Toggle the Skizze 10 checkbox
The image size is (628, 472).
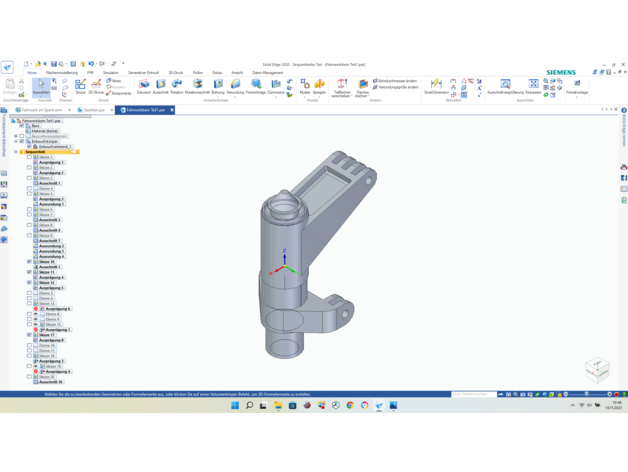[x=30, y=262]
